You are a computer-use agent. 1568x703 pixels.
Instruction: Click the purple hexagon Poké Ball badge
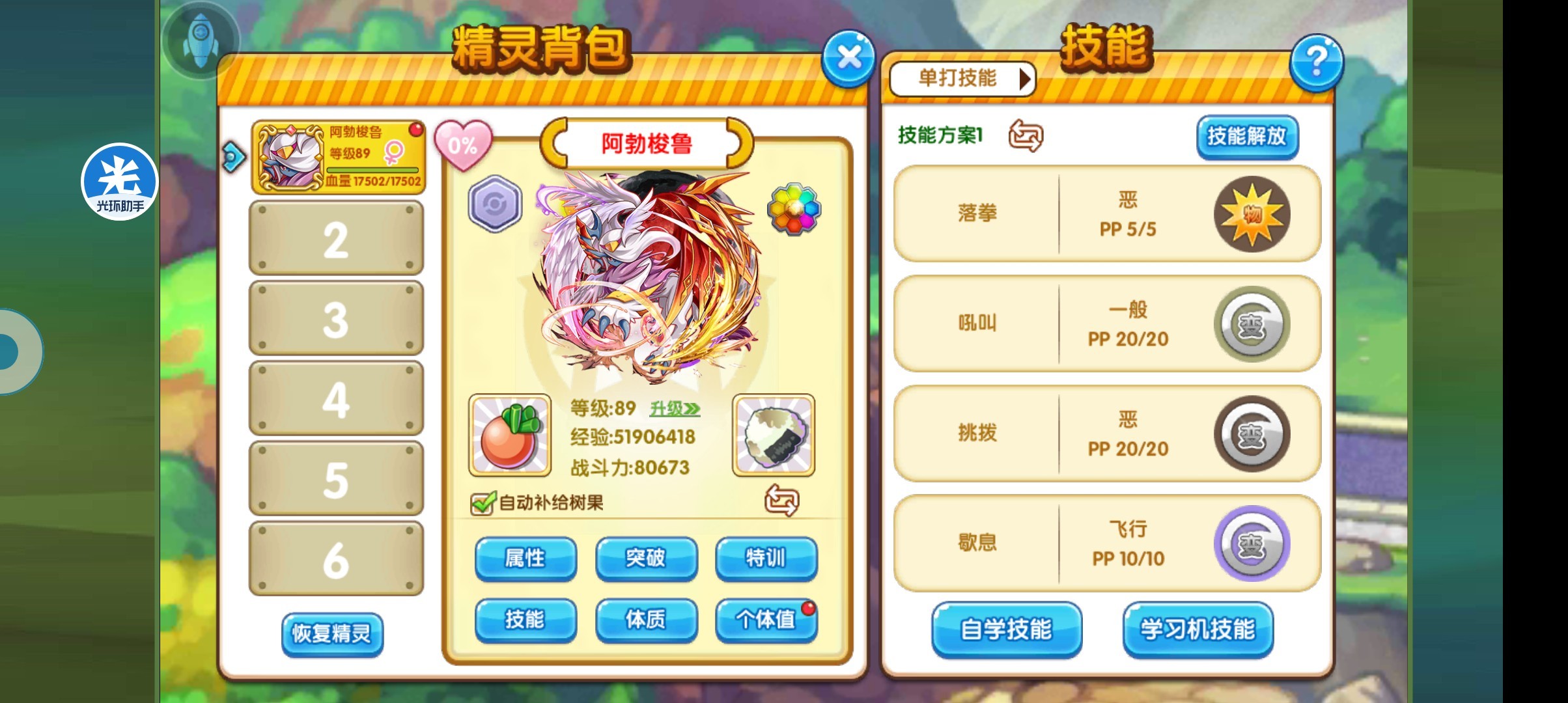coord(495,204)
